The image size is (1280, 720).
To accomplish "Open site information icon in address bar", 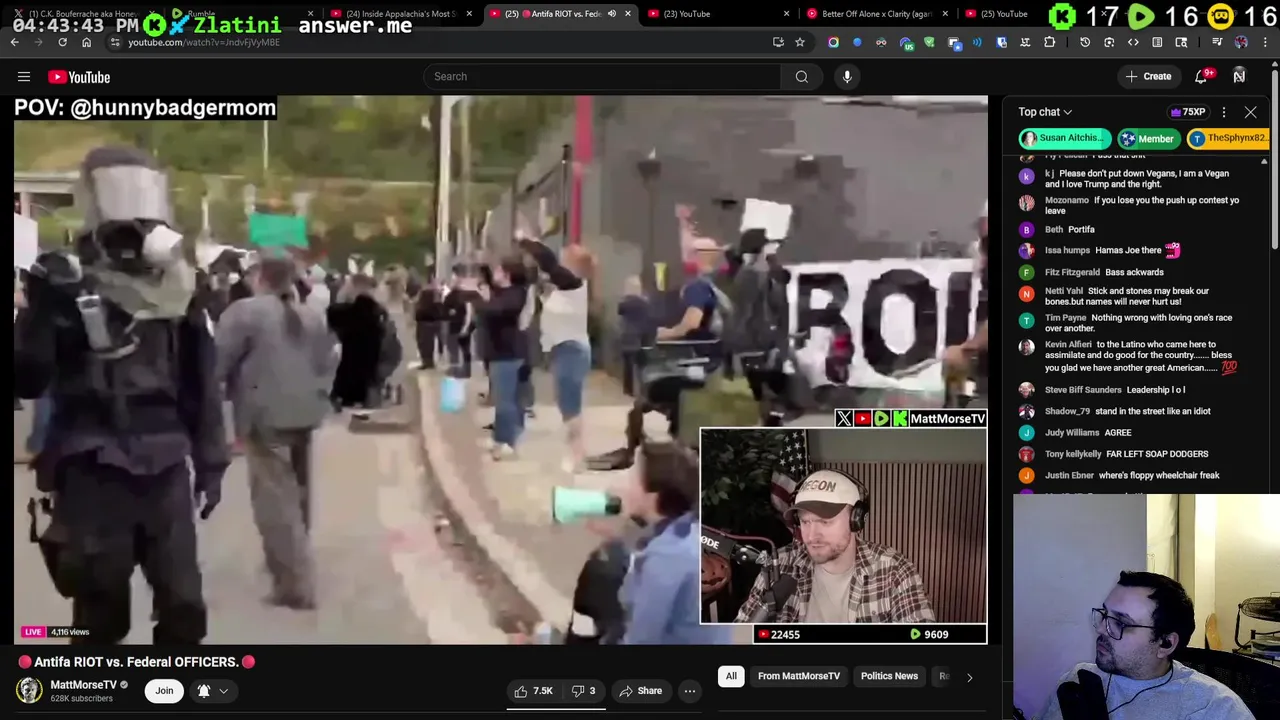I will 115,43.
